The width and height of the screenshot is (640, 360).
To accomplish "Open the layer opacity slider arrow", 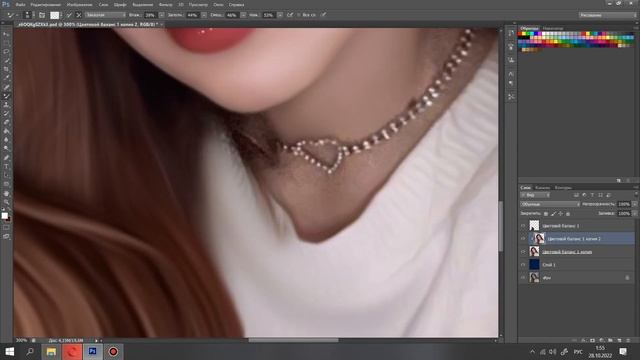I will tap(634, 204).
